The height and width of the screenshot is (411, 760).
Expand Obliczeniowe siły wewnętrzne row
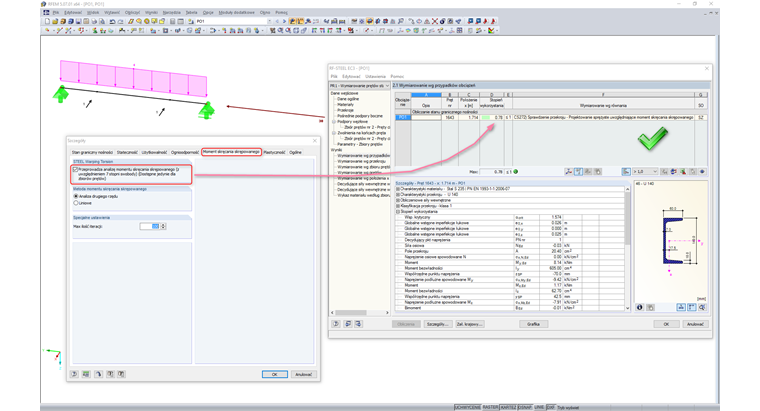coord(398,200)
